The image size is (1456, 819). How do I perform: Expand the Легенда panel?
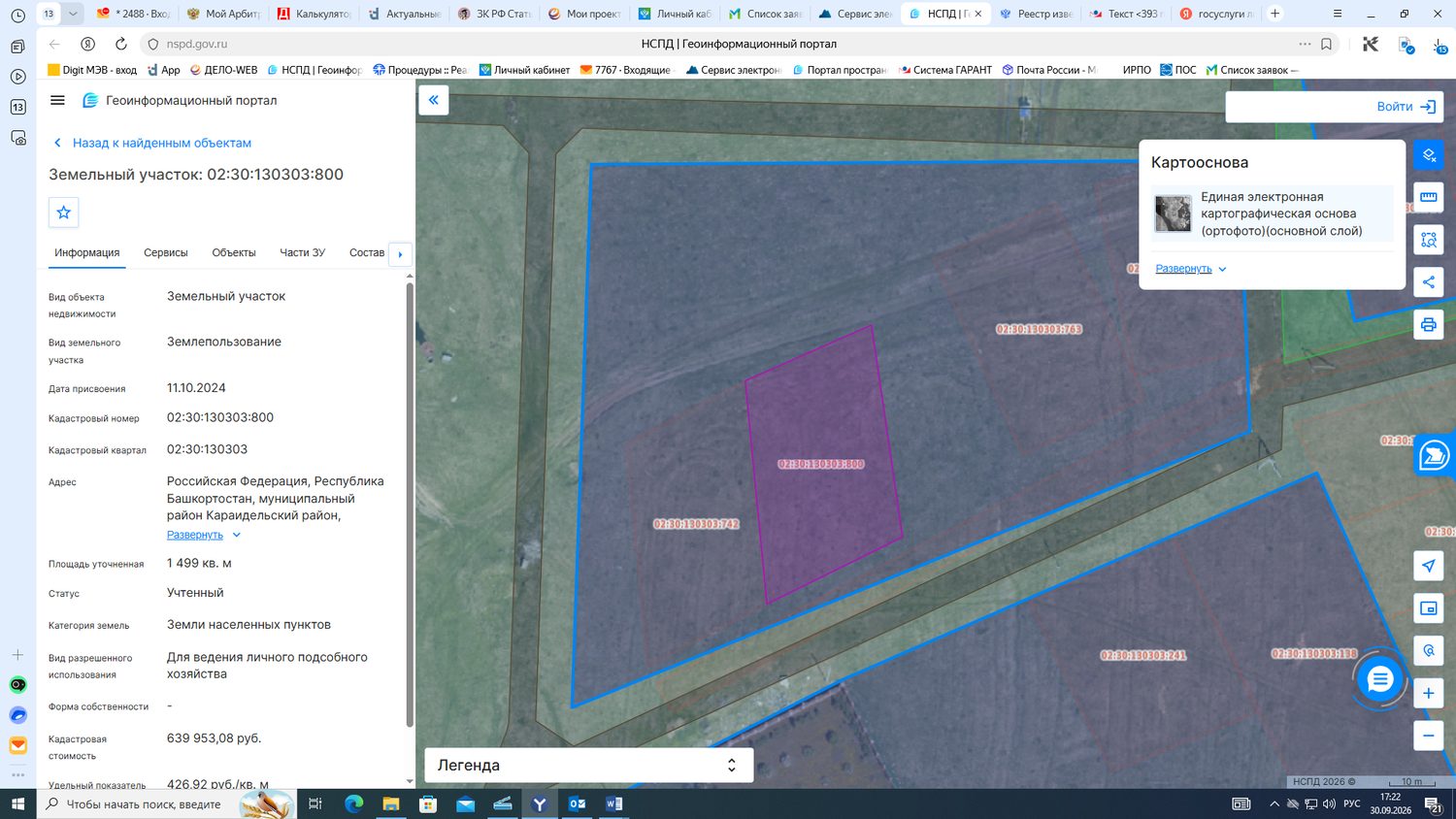tap(588, 765)
